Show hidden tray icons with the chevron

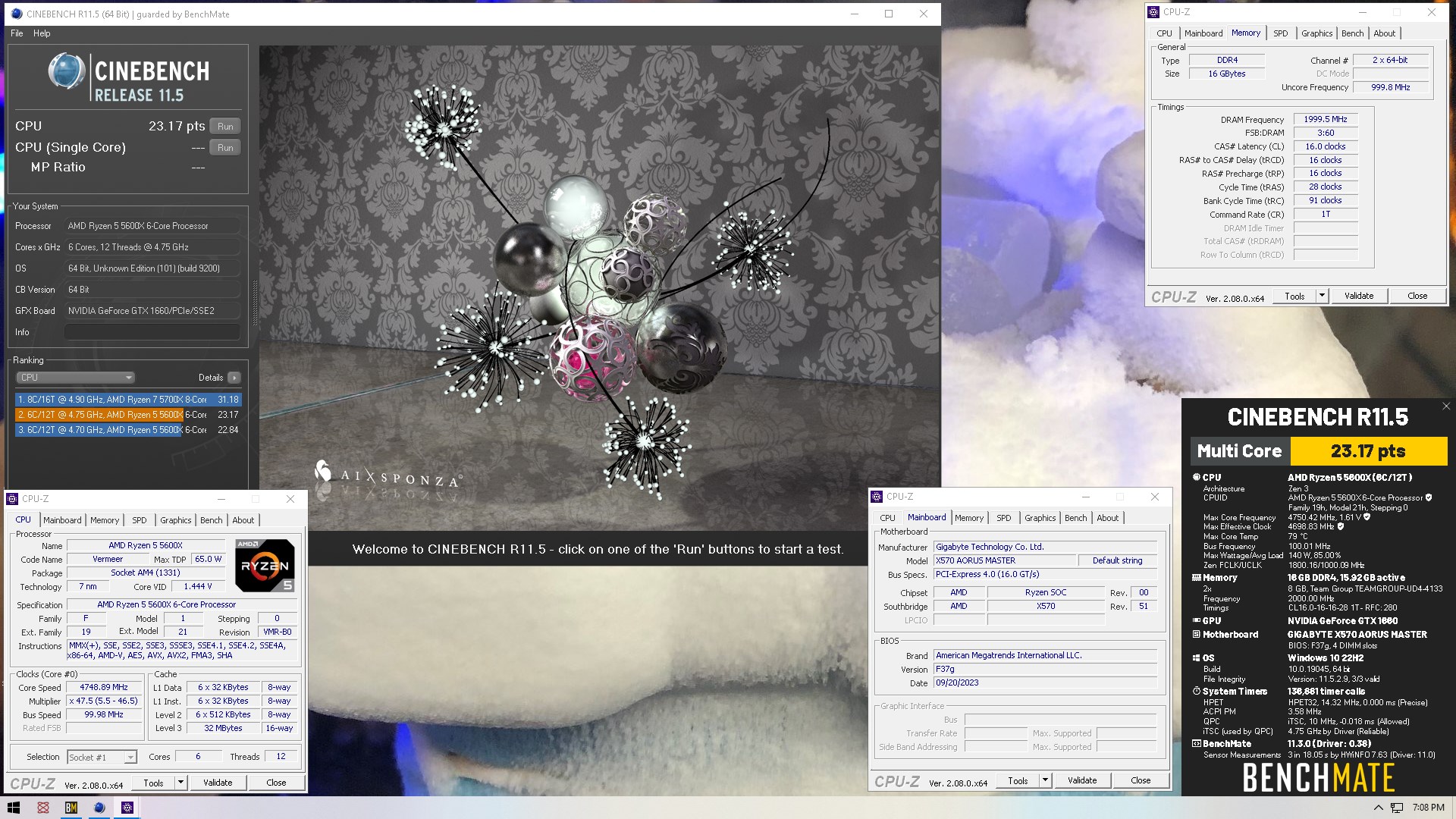[1378, 808]
